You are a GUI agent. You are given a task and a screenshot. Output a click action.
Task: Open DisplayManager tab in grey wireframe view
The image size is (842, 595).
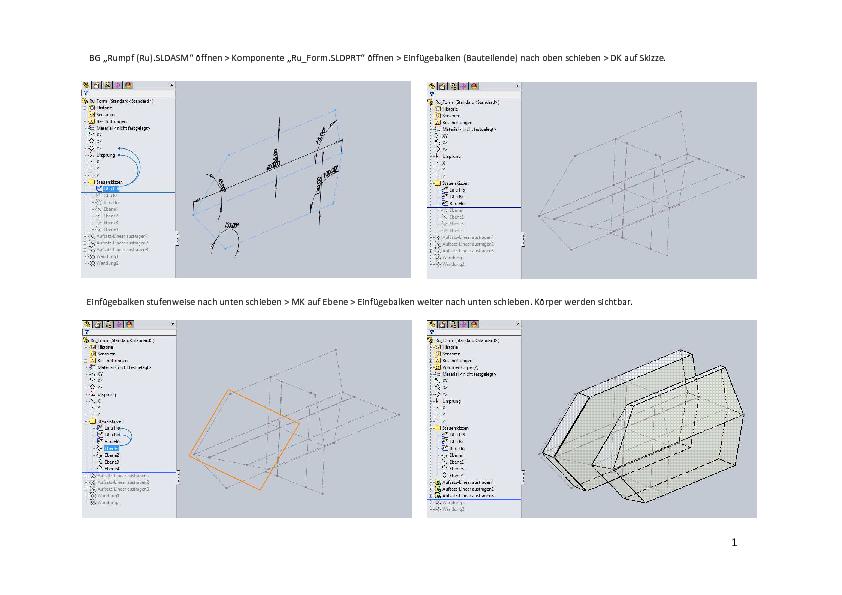click(x=475, y=86)
